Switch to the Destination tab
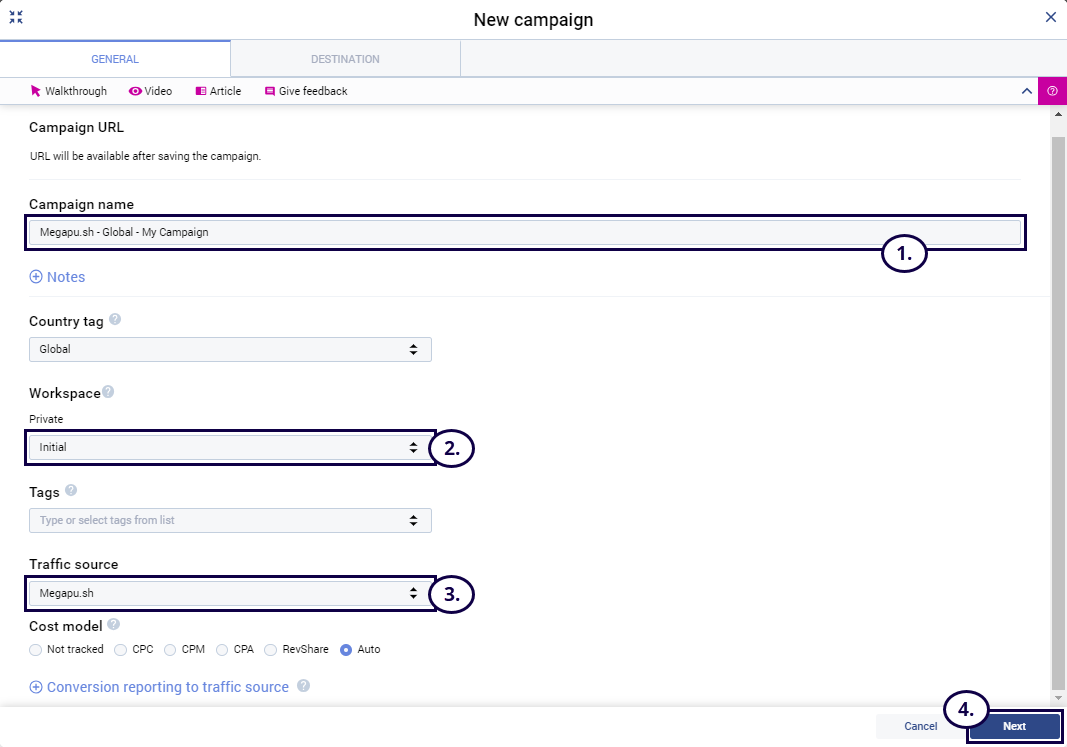 (345, 59)
